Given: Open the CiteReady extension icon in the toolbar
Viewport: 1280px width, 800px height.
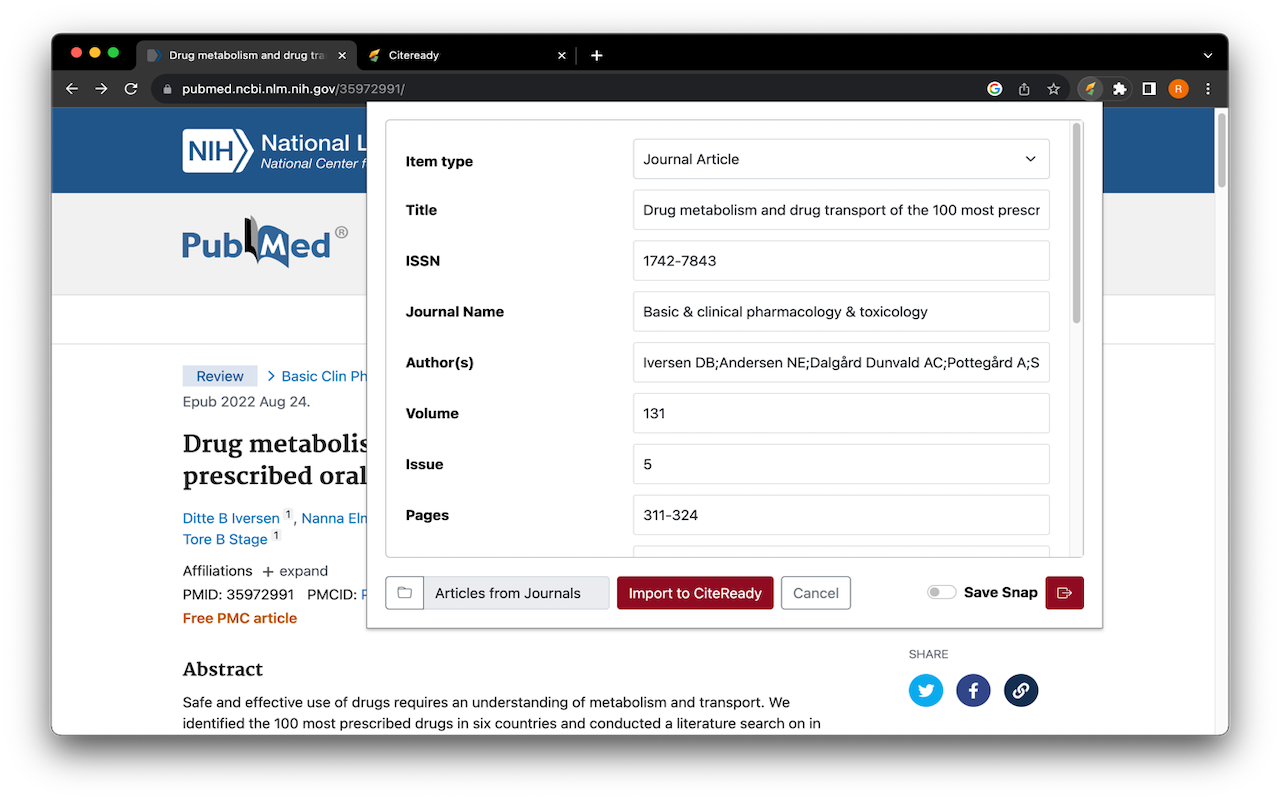Looking at the screenshot, I should [x=1089, y=88].
